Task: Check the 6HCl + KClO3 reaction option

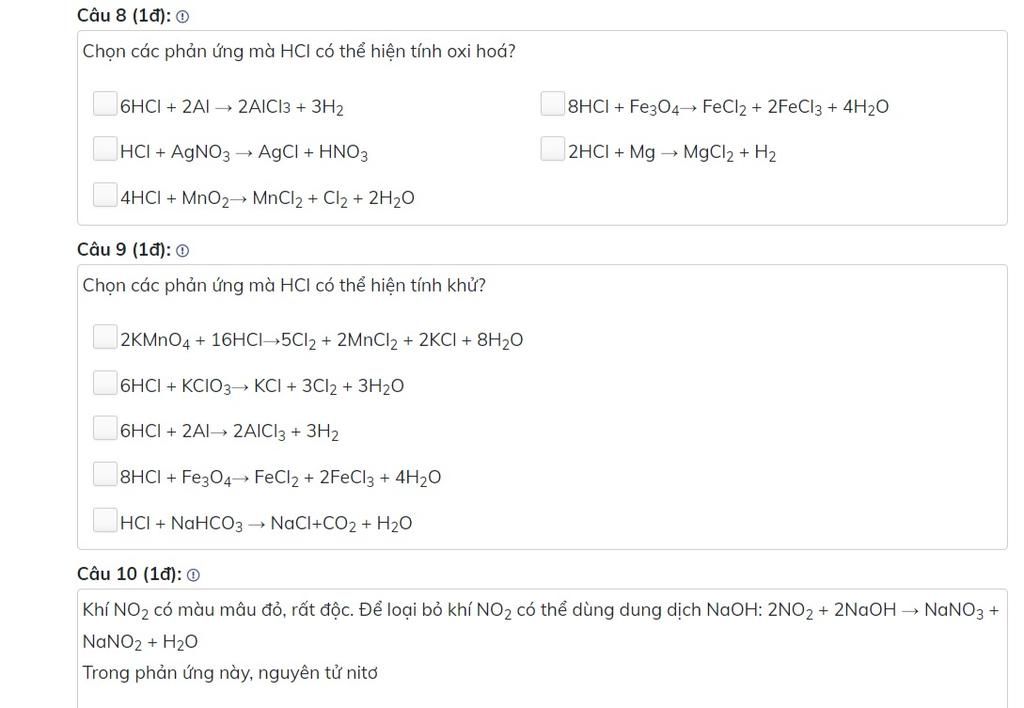Action: [x=104, y=383]
